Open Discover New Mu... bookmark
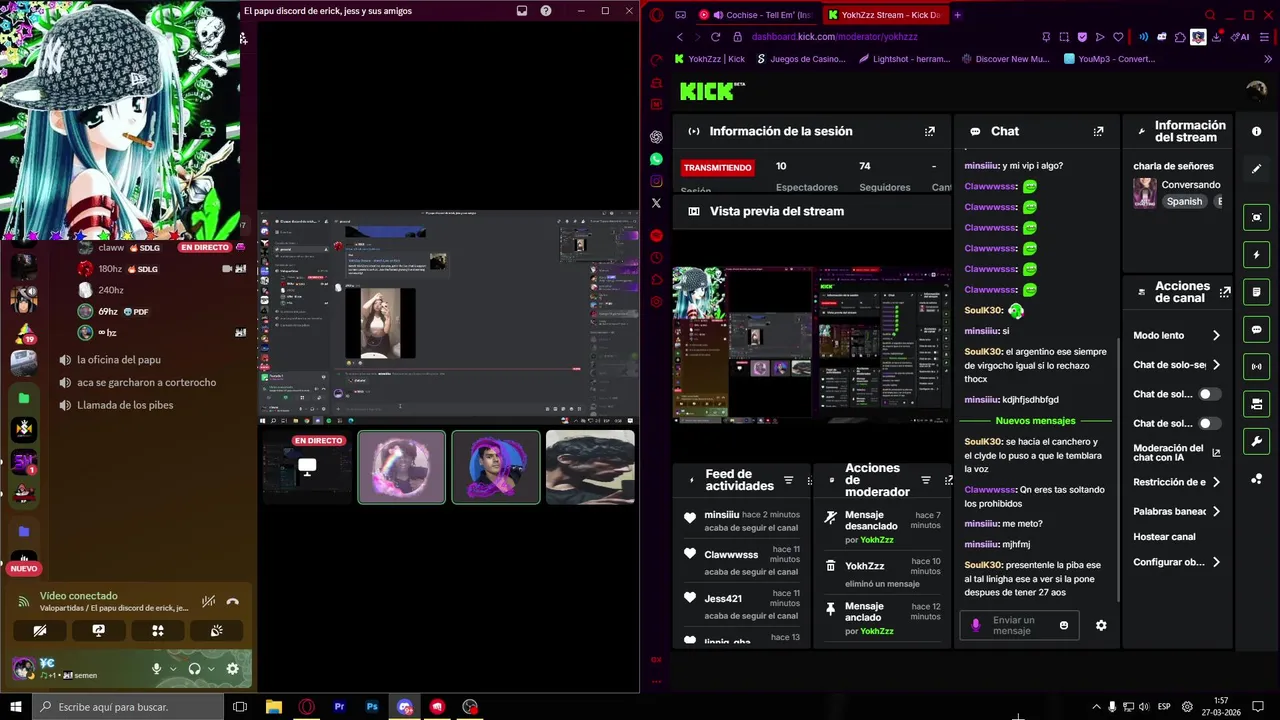Image resolution: width=1280 pixels, height=720 pixels. [1005, 59]
